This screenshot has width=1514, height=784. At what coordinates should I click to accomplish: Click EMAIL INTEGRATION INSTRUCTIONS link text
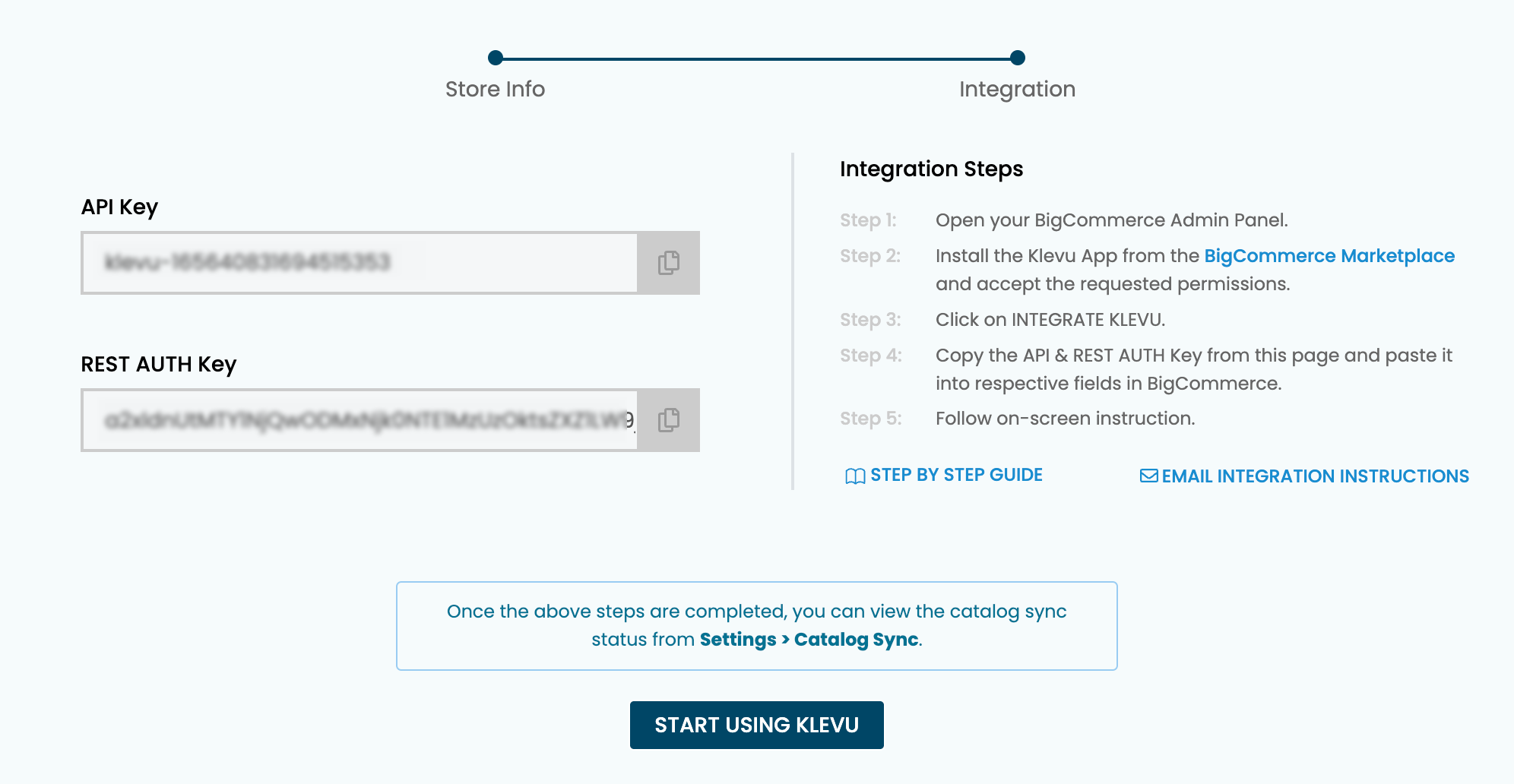click(x=1315, y=476)
